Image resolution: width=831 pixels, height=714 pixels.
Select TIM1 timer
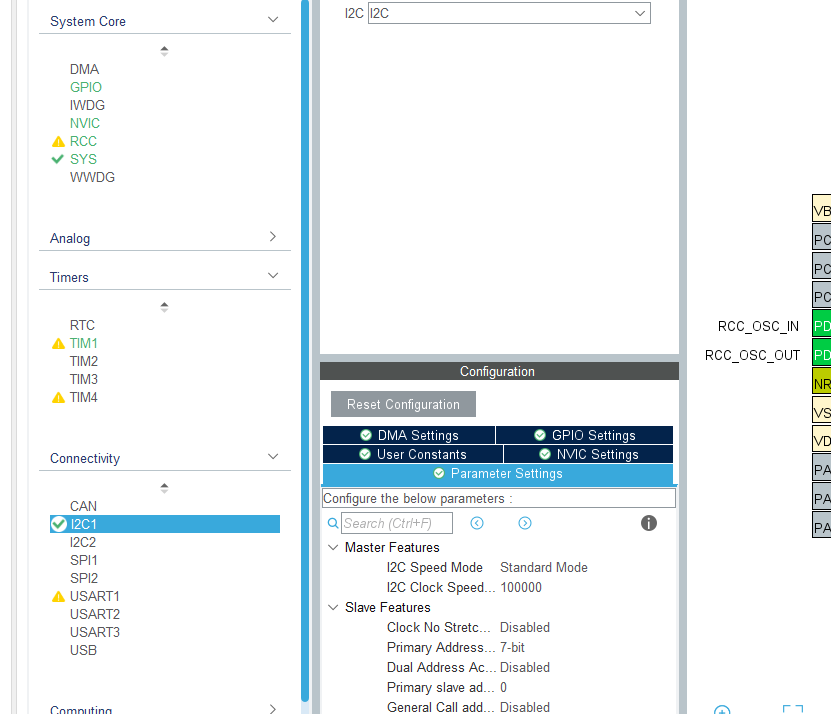coord(84,343)
